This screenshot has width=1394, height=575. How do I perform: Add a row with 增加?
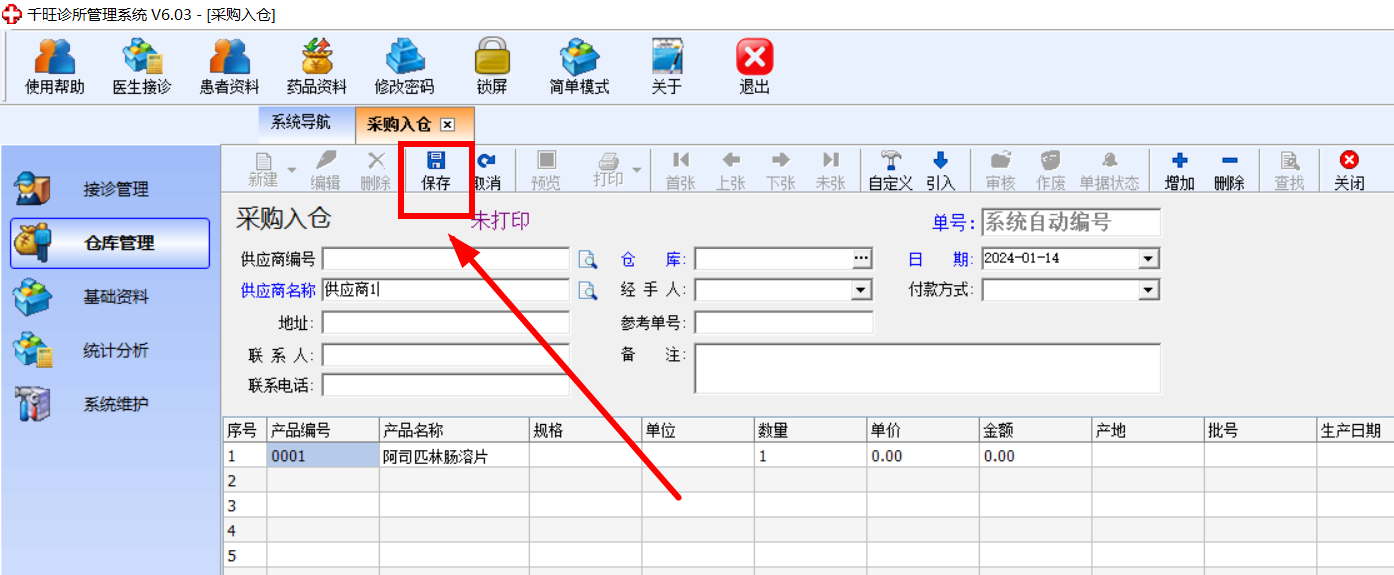point(1180,170)
